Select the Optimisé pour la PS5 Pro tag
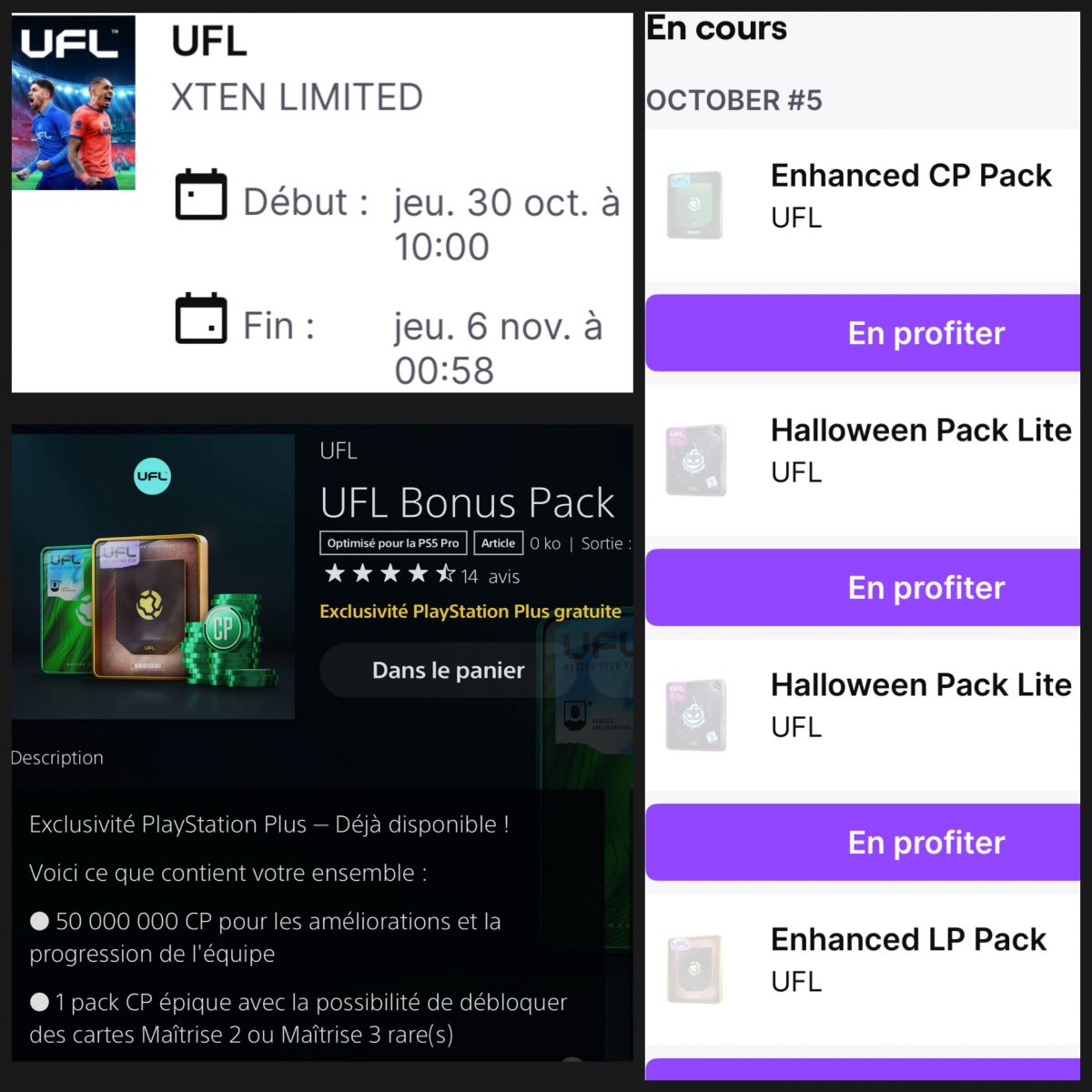 coord(393,543)
